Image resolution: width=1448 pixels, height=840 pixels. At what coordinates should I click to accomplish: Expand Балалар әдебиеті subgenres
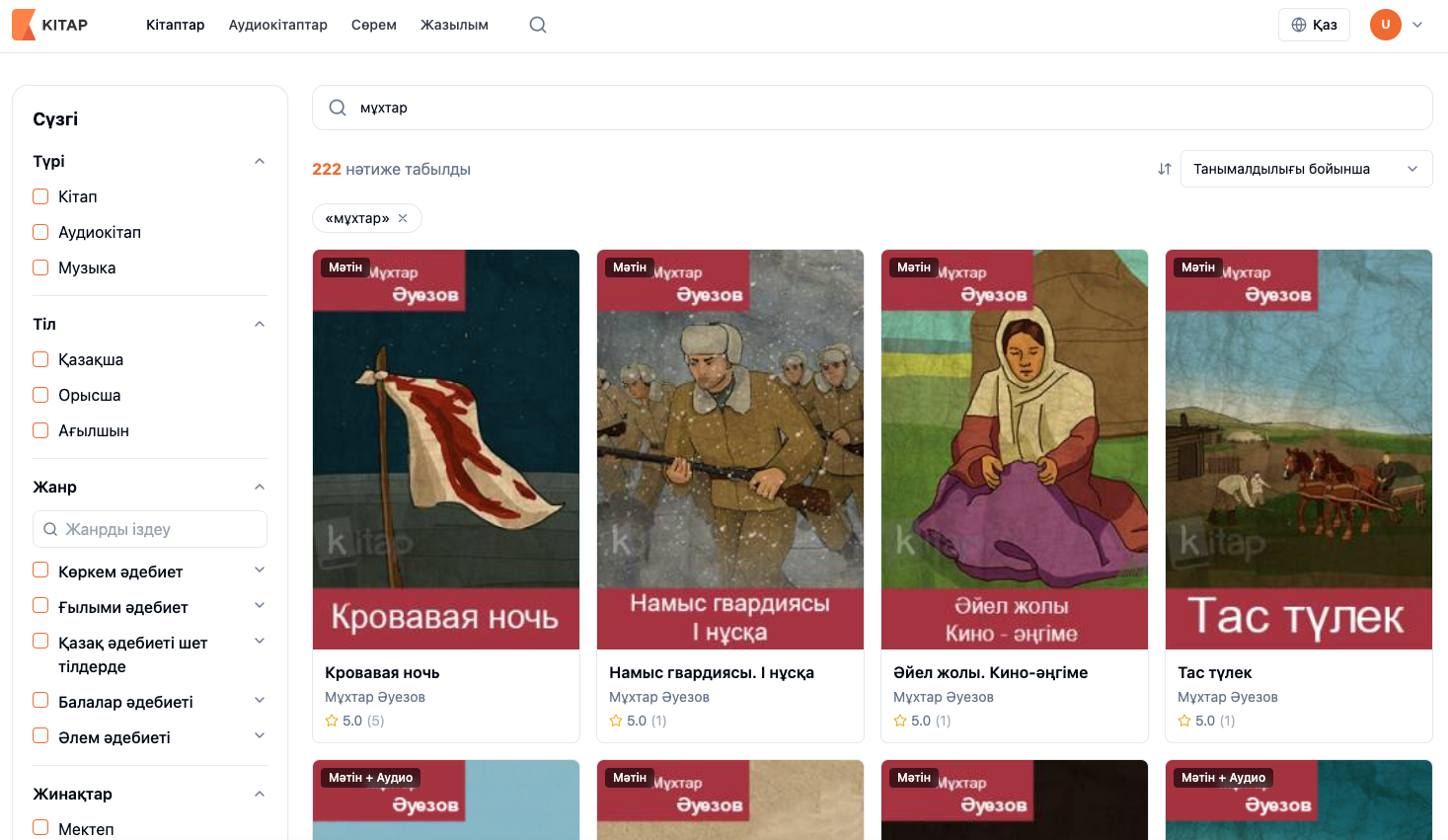(x=260, y=701)
